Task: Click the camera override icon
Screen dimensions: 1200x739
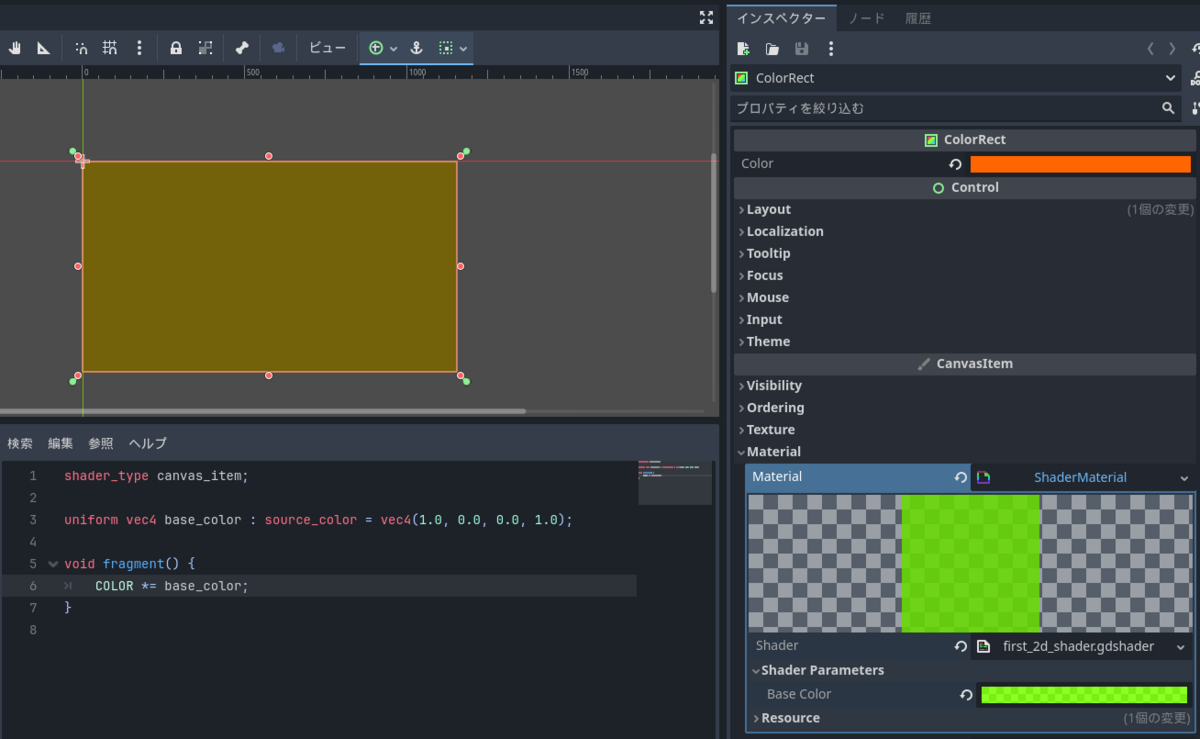Action: click(x=280, y=46)
